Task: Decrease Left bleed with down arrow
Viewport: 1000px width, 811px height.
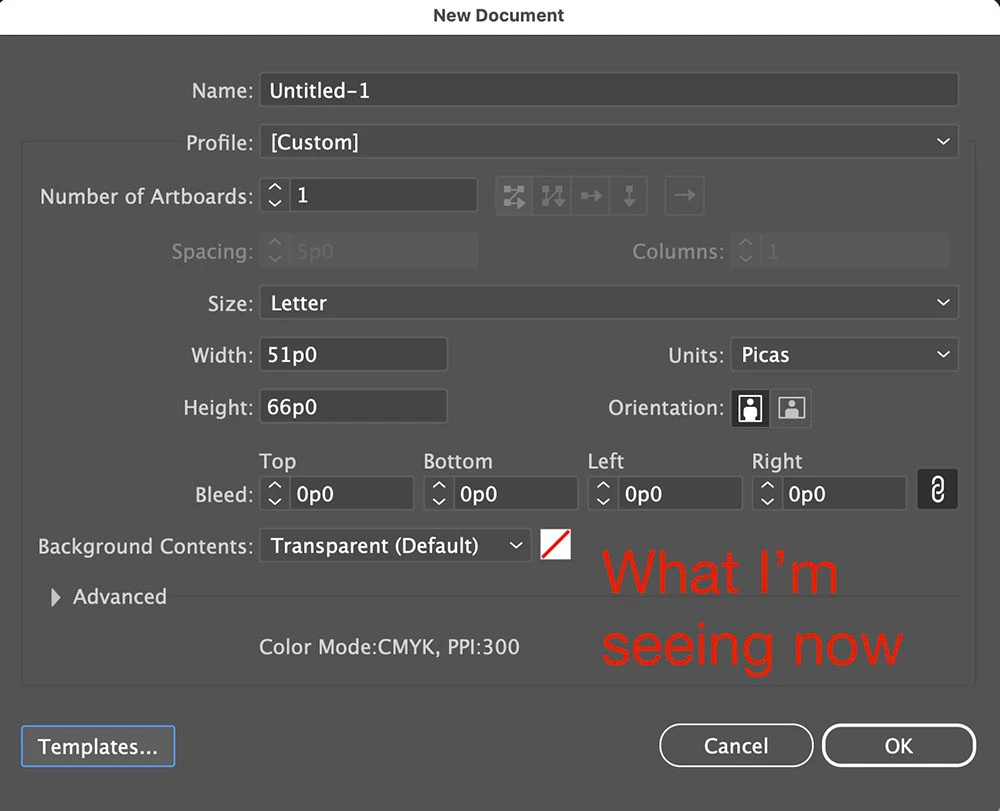Action: [603, 502]
